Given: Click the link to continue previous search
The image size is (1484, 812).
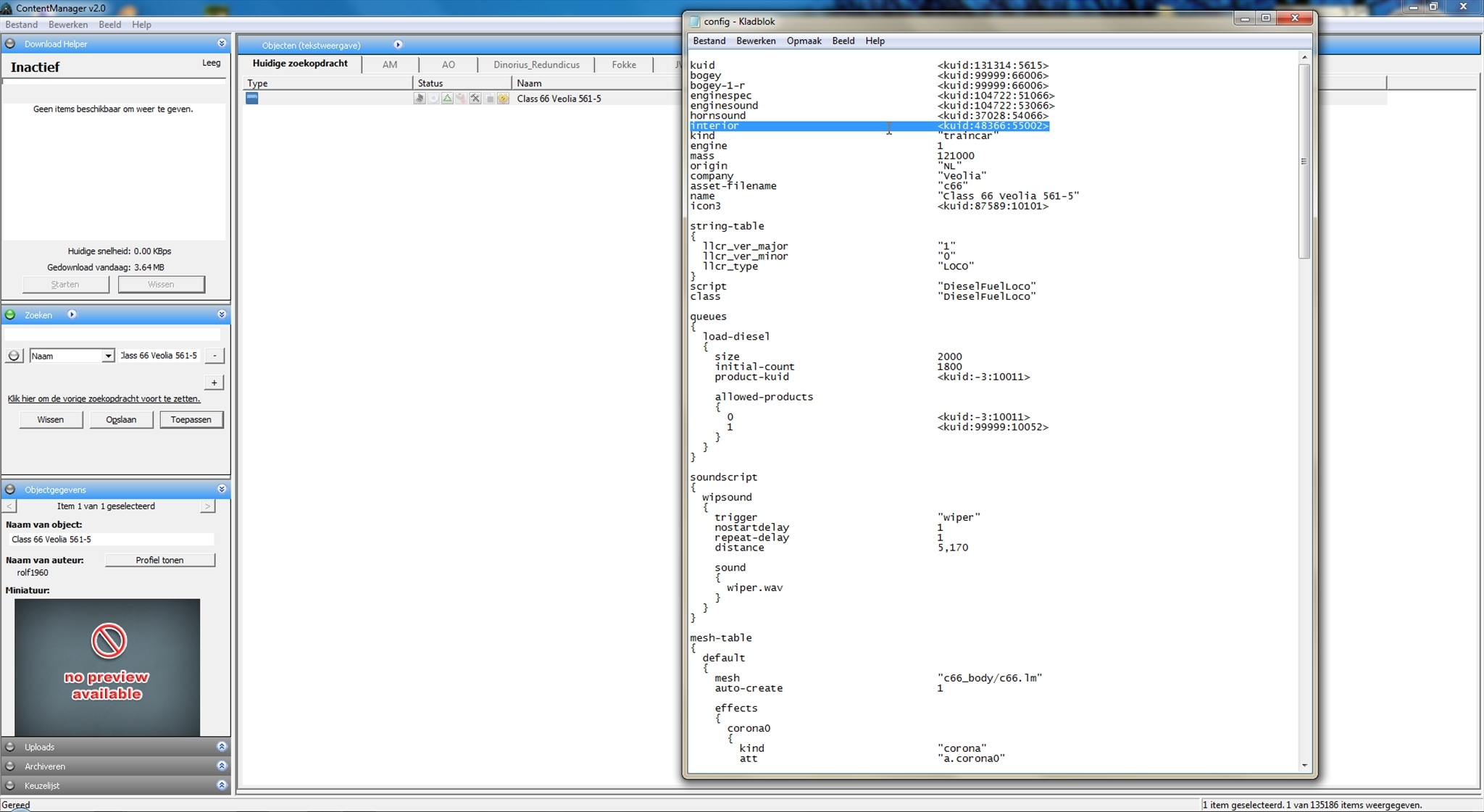Looking at the screenshot, I should click(104, 399).
